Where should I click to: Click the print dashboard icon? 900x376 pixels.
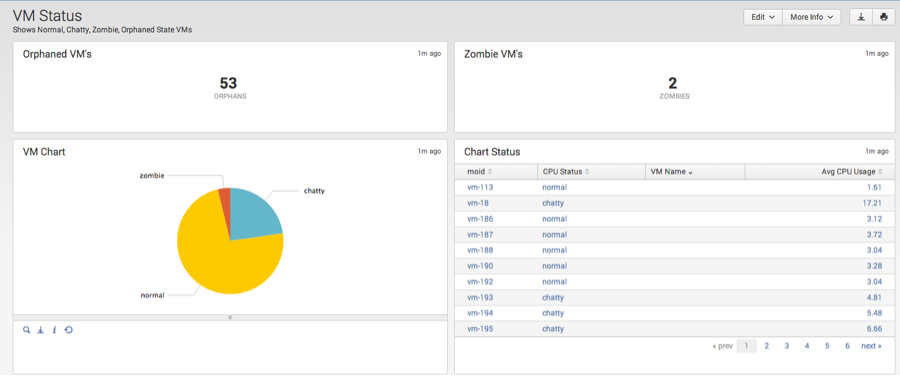pyautogui.click(x=883, y=17)
